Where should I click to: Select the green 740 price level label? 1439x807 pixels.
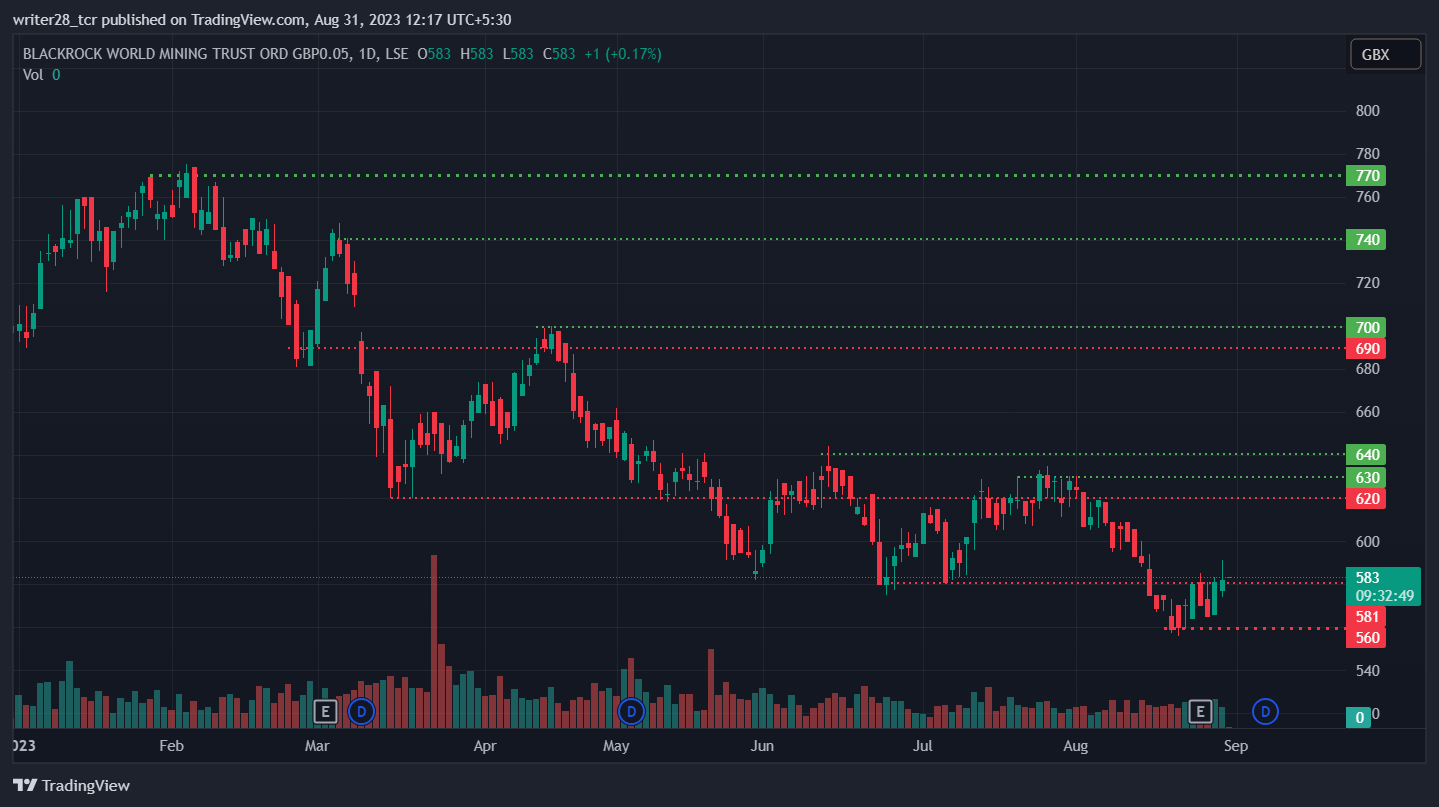[x=1365, y=240]
